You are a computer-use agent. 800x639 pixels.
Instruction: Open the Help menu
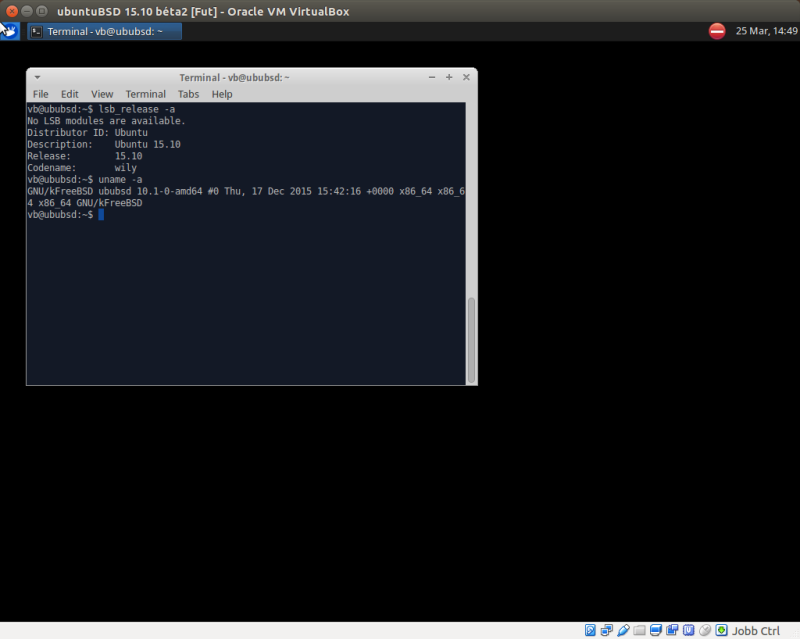[x=222, y=94]
